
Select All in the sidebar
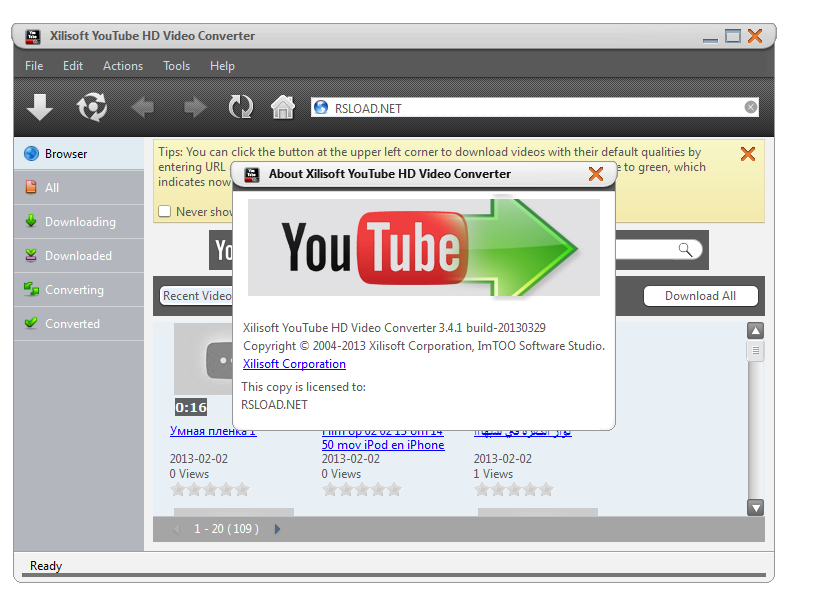(79, 188)
